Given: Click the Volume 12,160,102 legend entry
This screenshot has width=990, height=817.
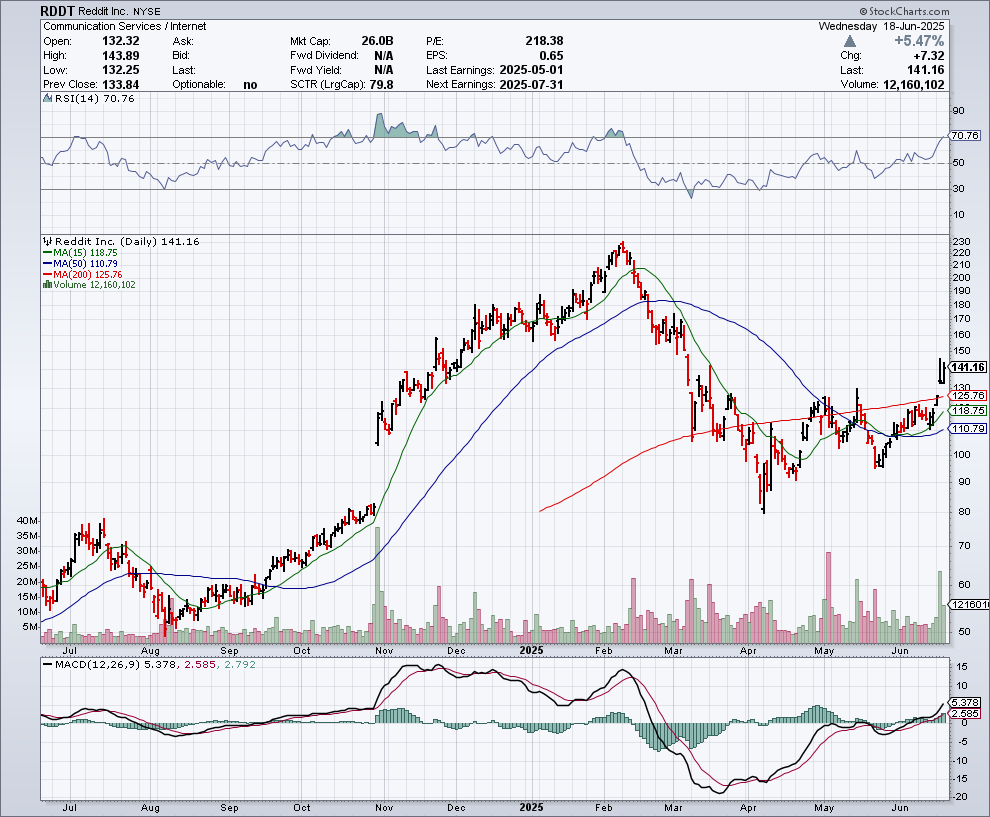Looking at the screenshot, I should pyautogui.click(x=94, y=285).
